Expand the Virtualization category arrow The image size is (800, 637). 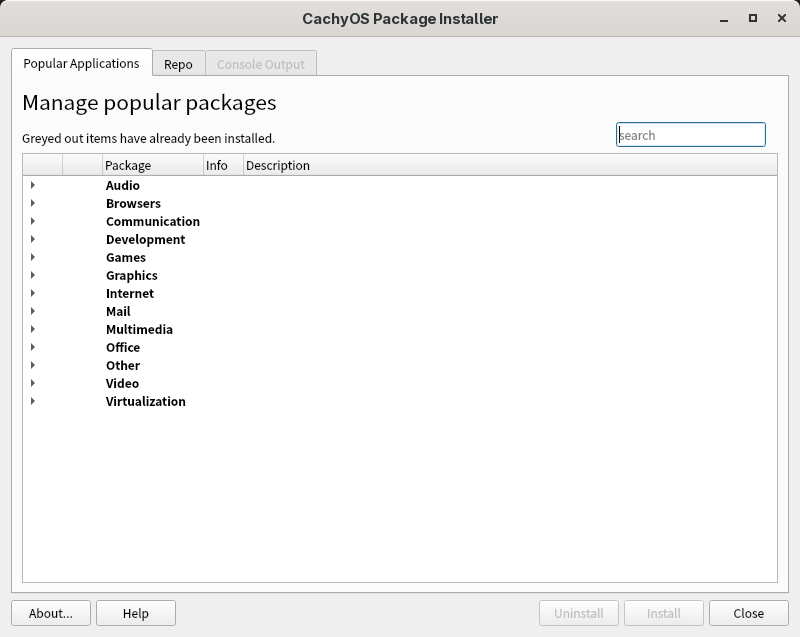33,401
